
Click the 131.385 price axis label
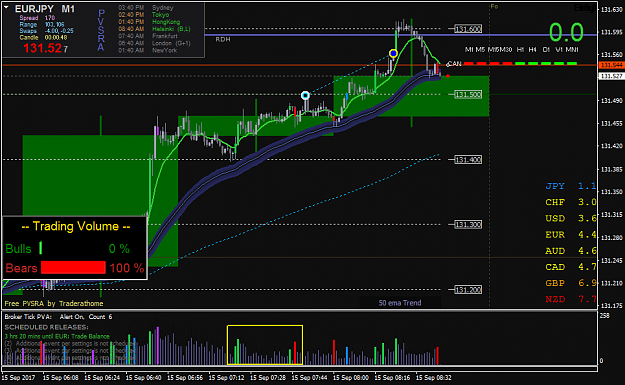[611, 169]
